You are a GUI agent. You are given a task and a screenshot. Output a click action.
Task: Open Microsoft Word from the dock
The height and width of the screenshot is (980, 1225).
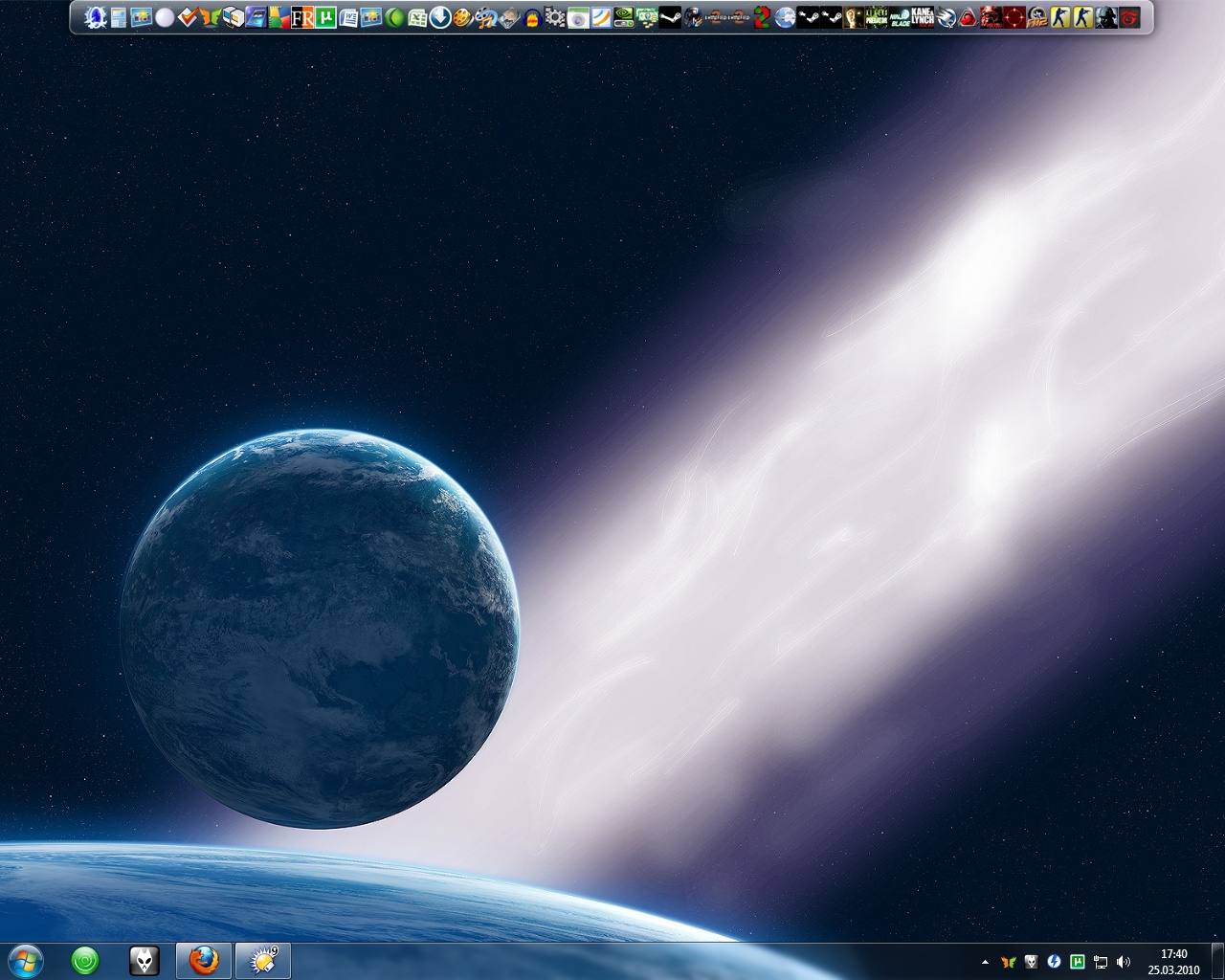[x=348, y=17]
